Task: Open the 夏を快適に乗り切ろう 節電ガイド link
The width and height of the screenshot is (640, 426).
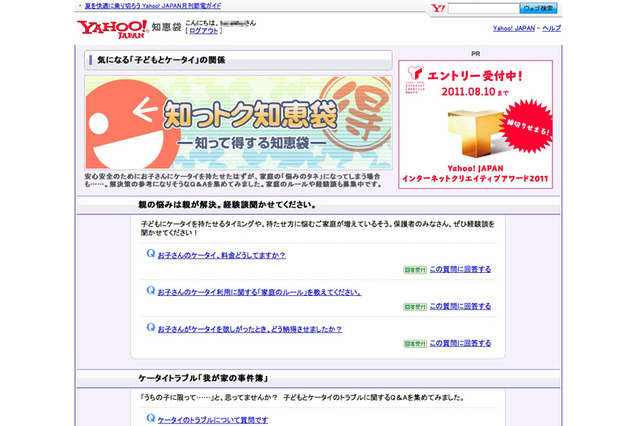Action: tap(153, 6)
